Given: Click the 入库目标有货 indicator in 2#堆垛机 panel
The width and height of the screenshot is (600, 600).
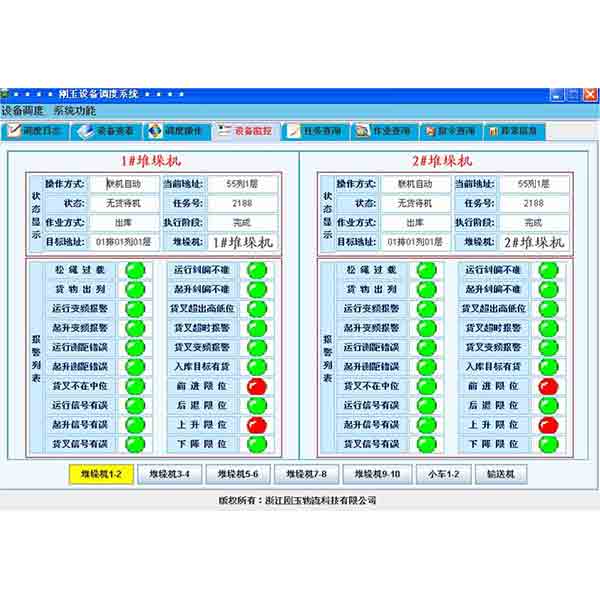Looking at the screenshot, I should [548, 367].
